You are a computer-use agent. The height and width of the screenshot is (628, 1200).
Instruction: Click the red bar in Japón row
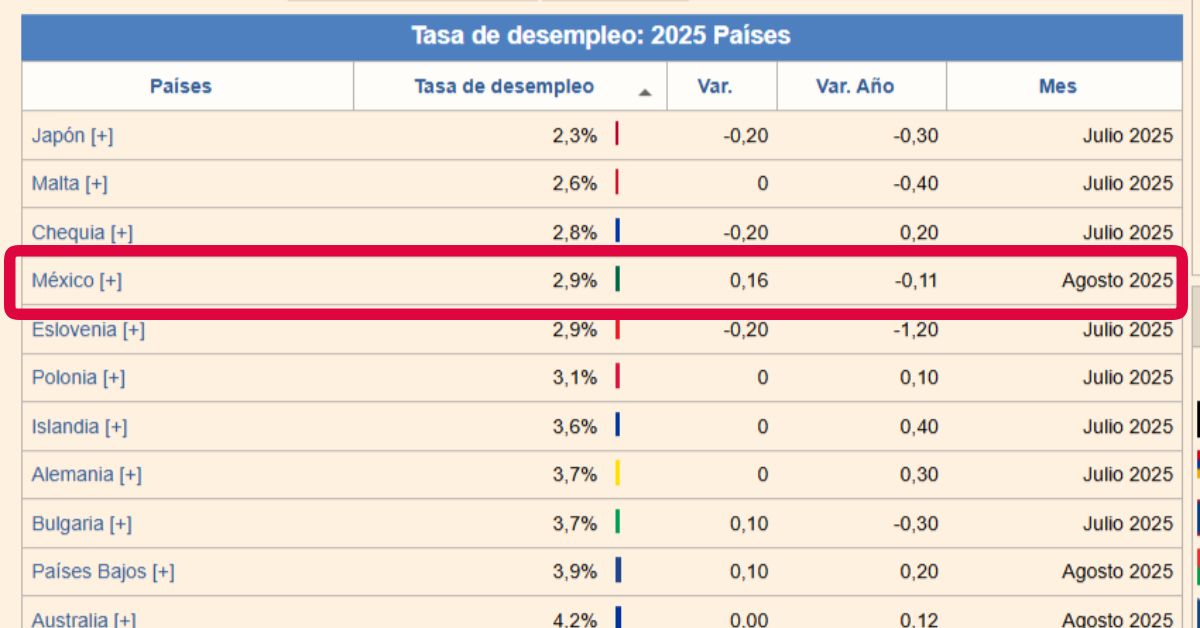617,134
